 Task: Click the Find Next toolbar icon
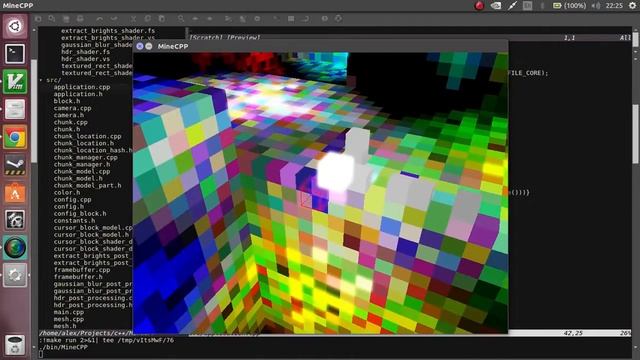pyautogui.click(x=195, y=19)
